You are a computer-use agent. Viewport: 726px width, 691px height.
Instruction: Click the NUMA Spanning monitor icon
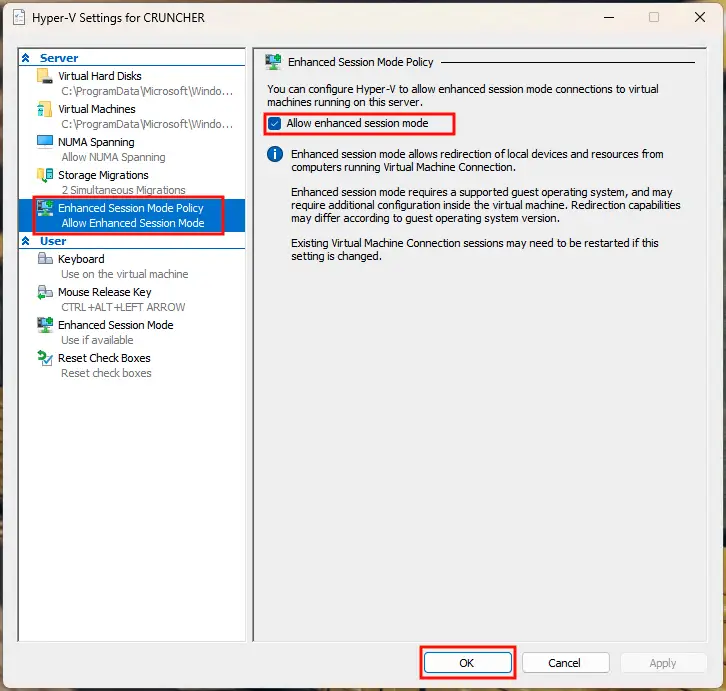tap(45, 142)
